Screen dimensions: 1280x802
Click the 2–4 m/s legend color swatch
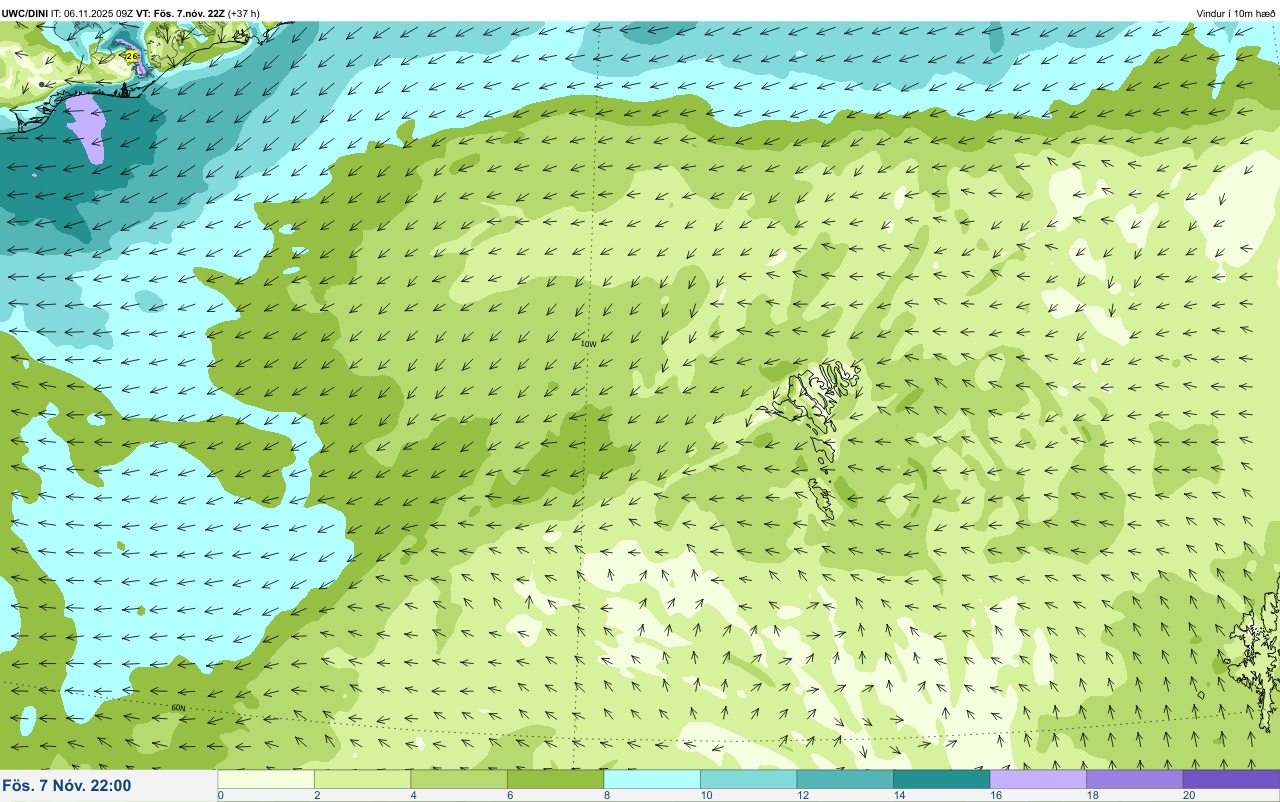362,779
